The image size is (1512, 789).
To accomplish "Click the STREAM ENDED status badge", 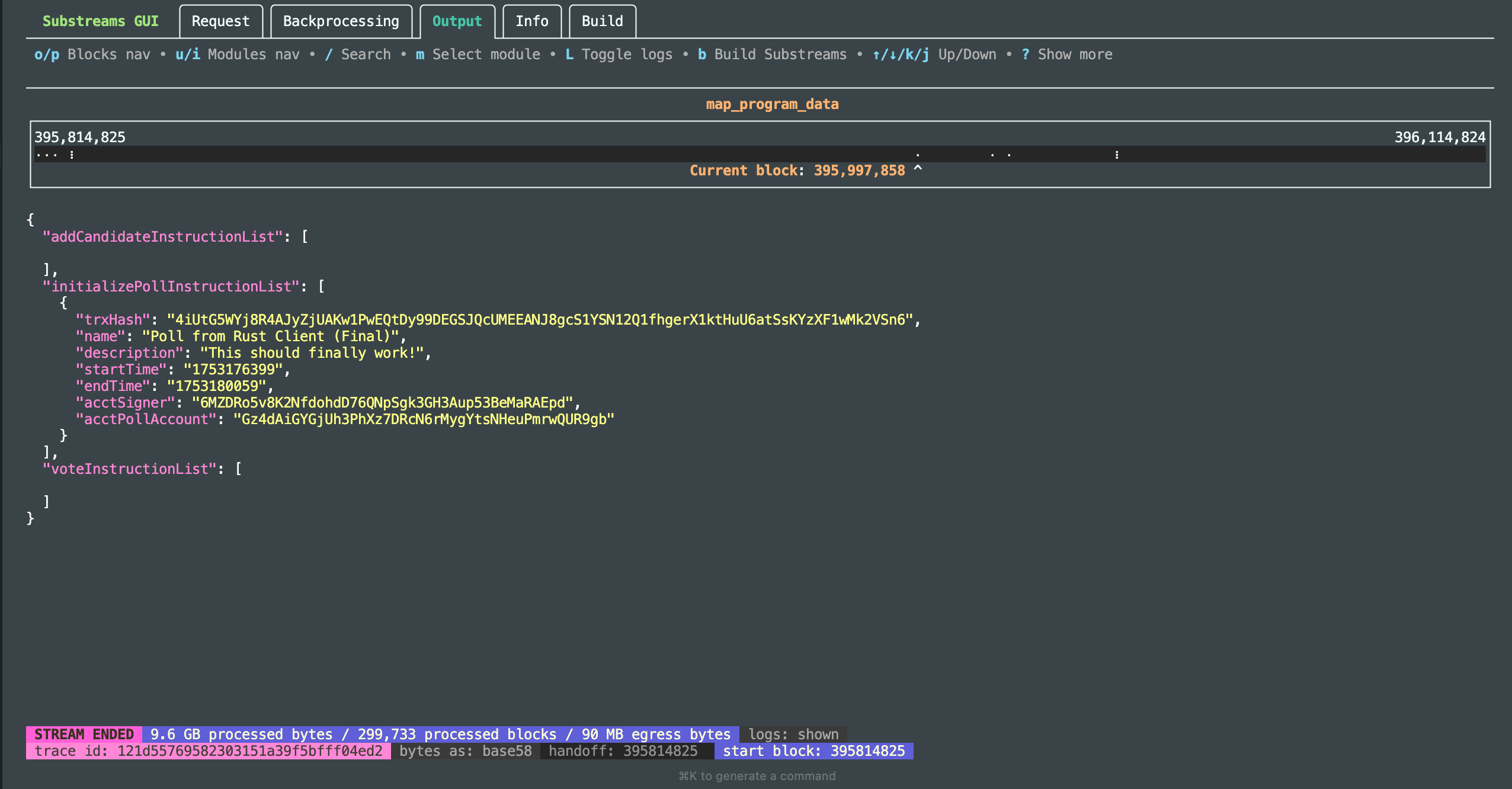I will (x=84, y=735).
